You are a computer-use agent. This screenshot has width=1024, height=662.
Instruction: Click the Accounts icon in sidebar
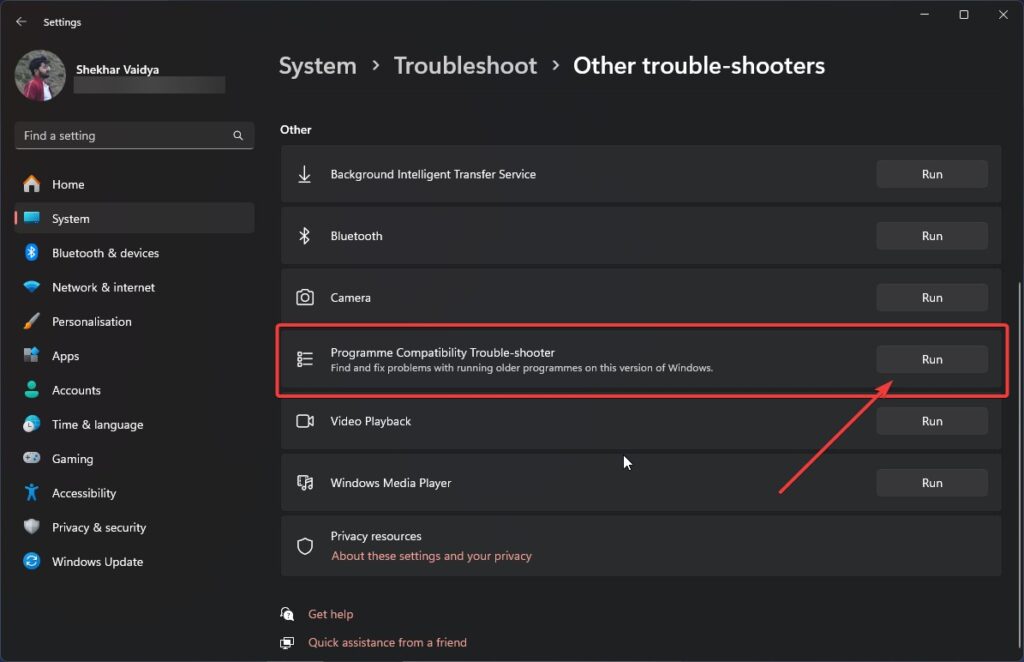click(31, 390)
